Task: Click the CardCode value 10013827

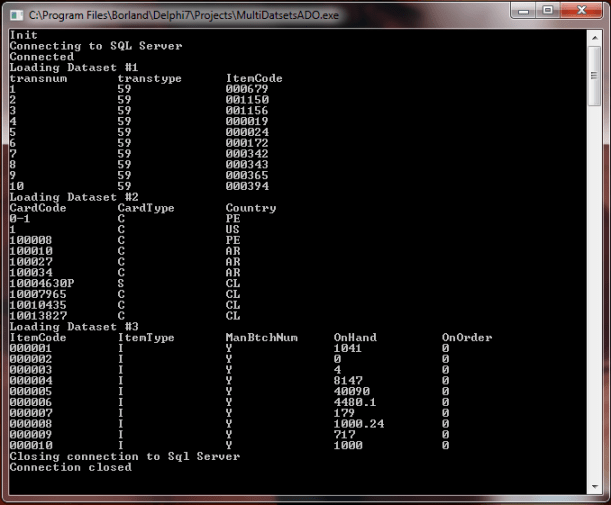Action: click(x=38, y=316)
